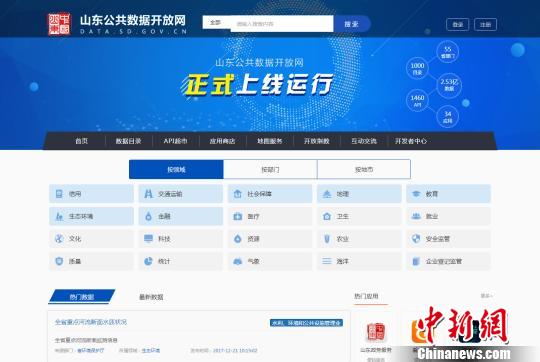Click the 生态环境 field link in dataset row
Viewport: 540px width, 362px height.
tap(151, 350)
